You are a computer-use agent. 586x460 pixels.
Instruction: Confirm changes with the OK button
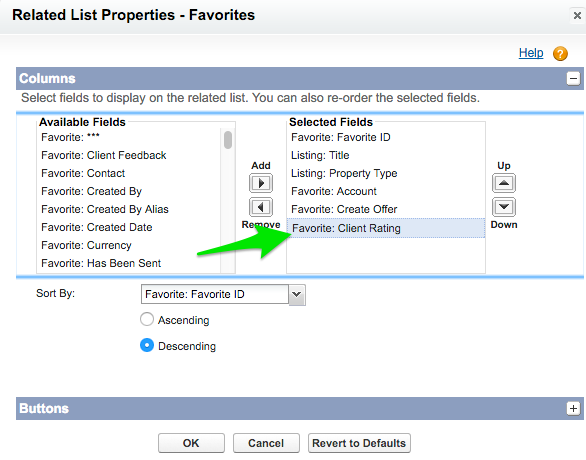point(191,443)
